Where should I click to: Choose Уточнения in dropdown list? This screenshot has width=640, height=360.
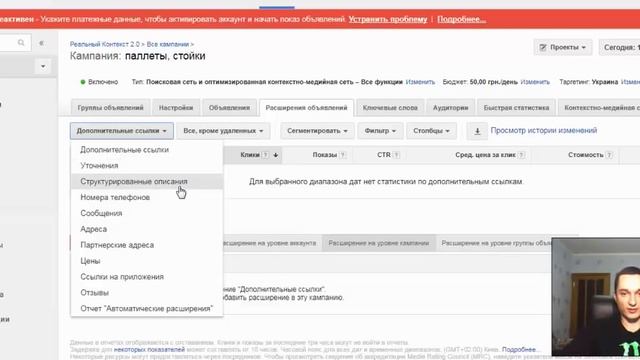tap(147, 166)
